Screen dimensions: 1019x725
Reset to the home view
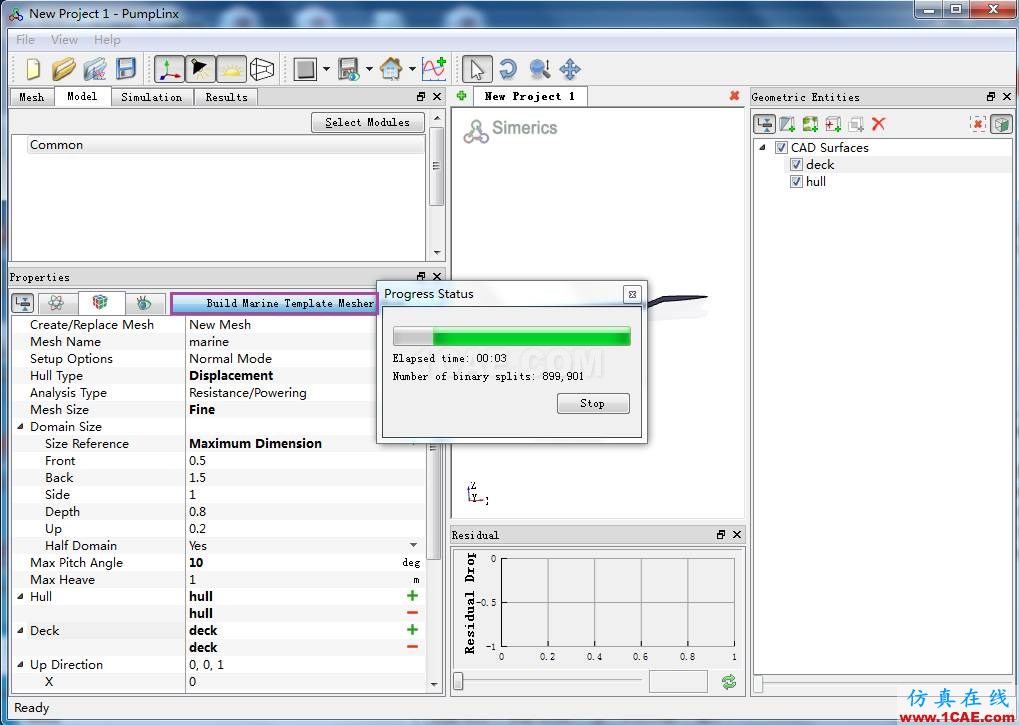tap(391, 69)
